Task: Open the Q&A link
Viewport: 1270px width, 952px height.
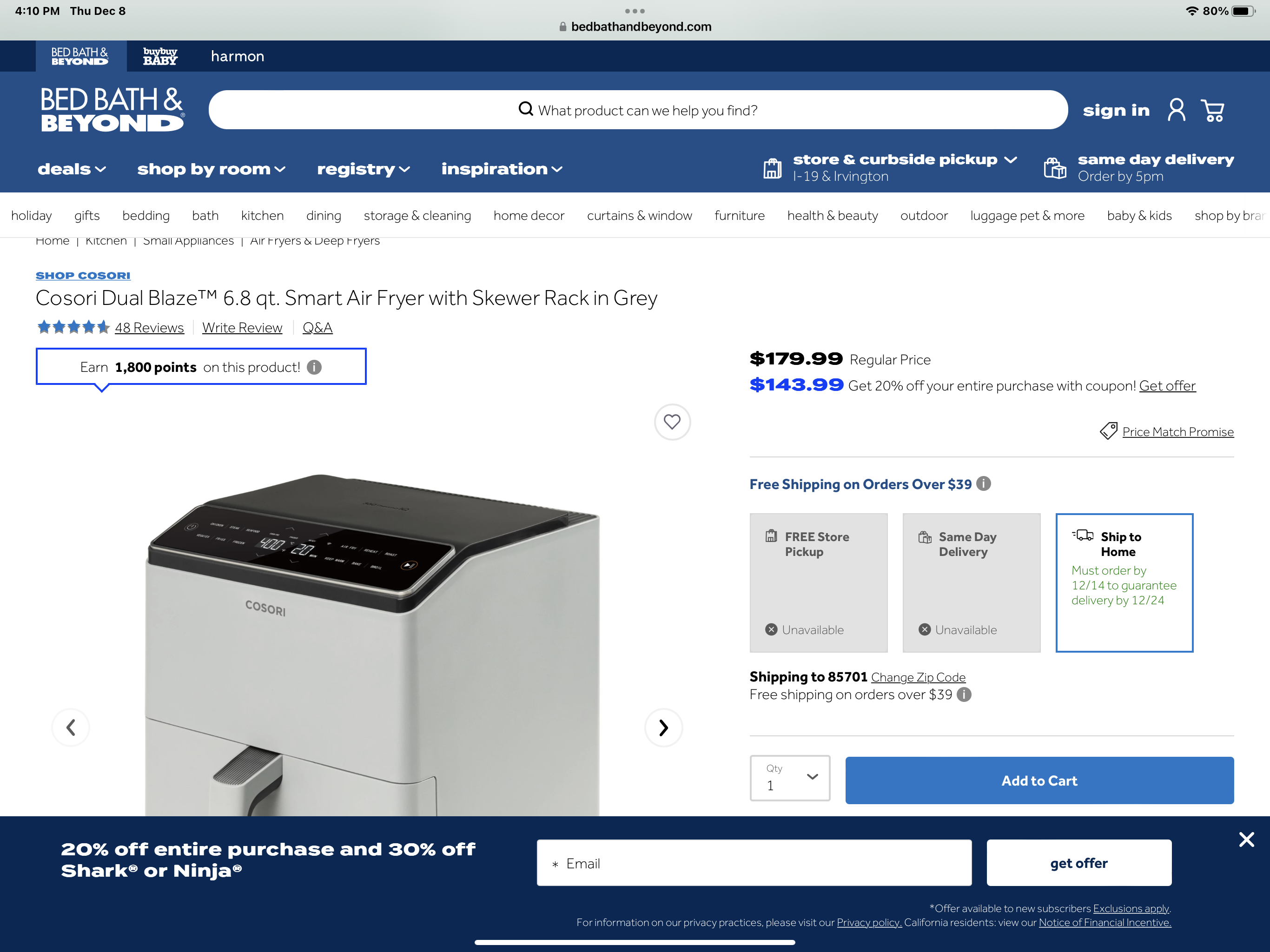Action: [317, 328]
